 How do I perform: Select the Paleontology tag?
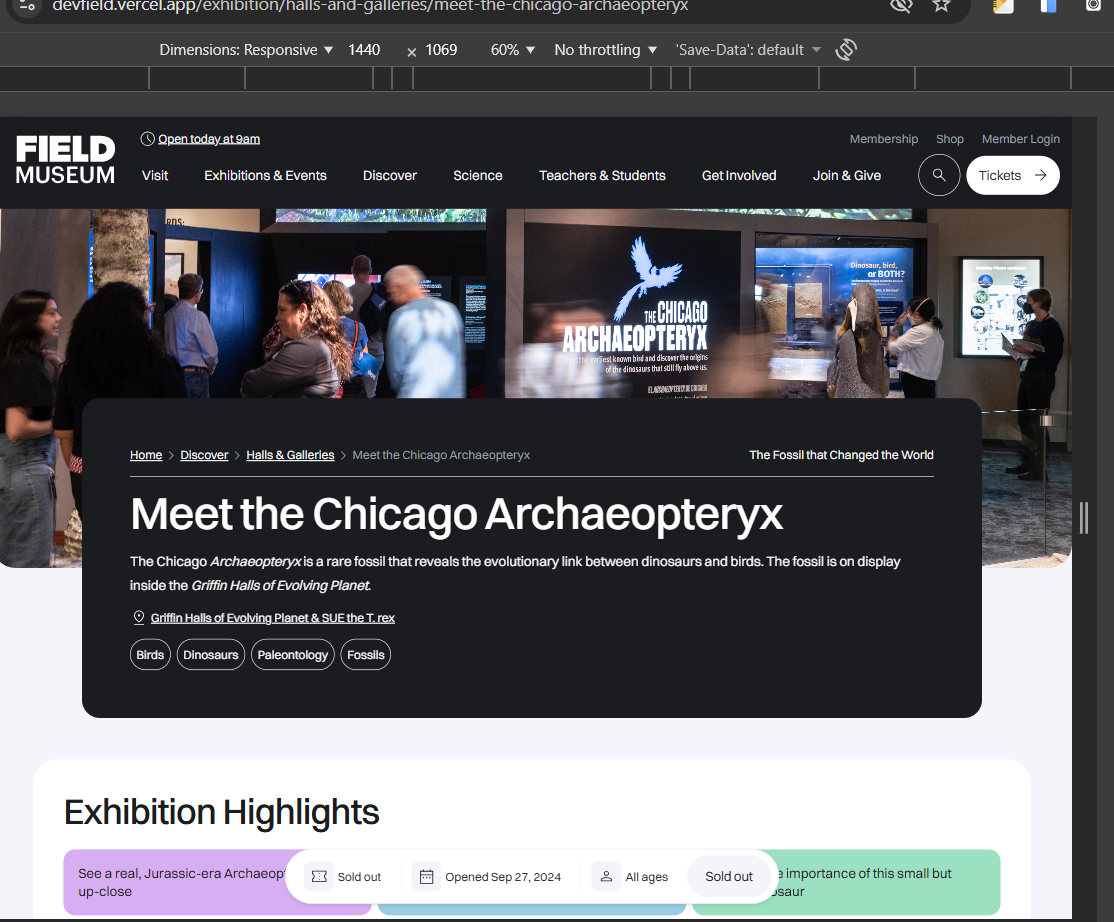(x=292, y=655)
